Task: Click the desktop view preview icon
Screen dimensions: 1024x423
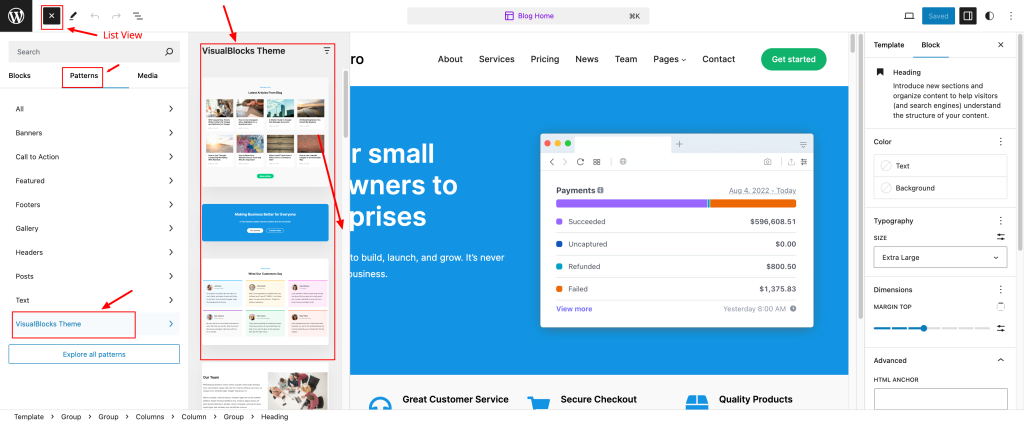Action: point(909,16)
